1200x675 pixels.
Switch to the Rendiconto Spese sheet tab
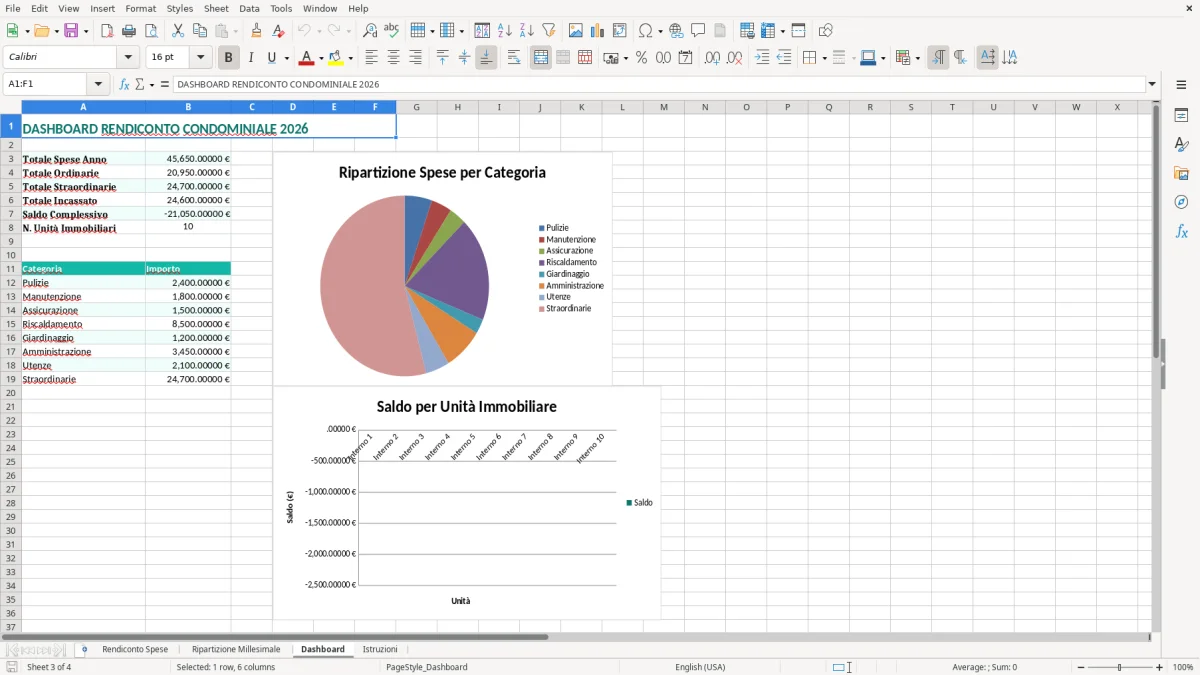pyautogui.click(x=135, y=649)
